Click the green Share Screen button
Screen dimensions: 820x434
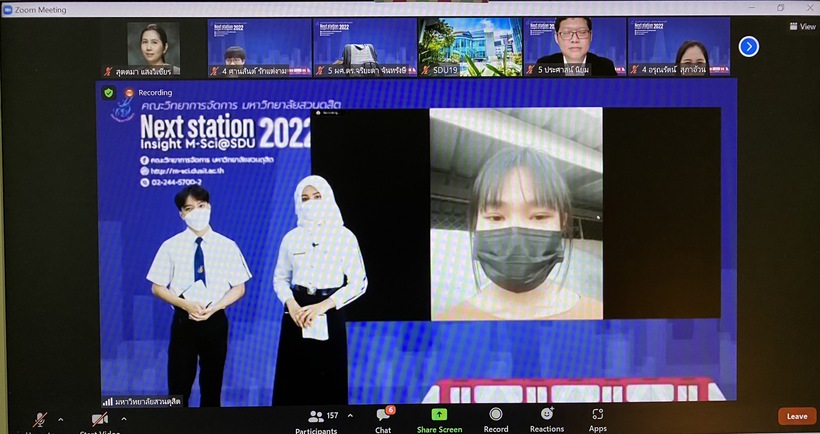[439, 420]
